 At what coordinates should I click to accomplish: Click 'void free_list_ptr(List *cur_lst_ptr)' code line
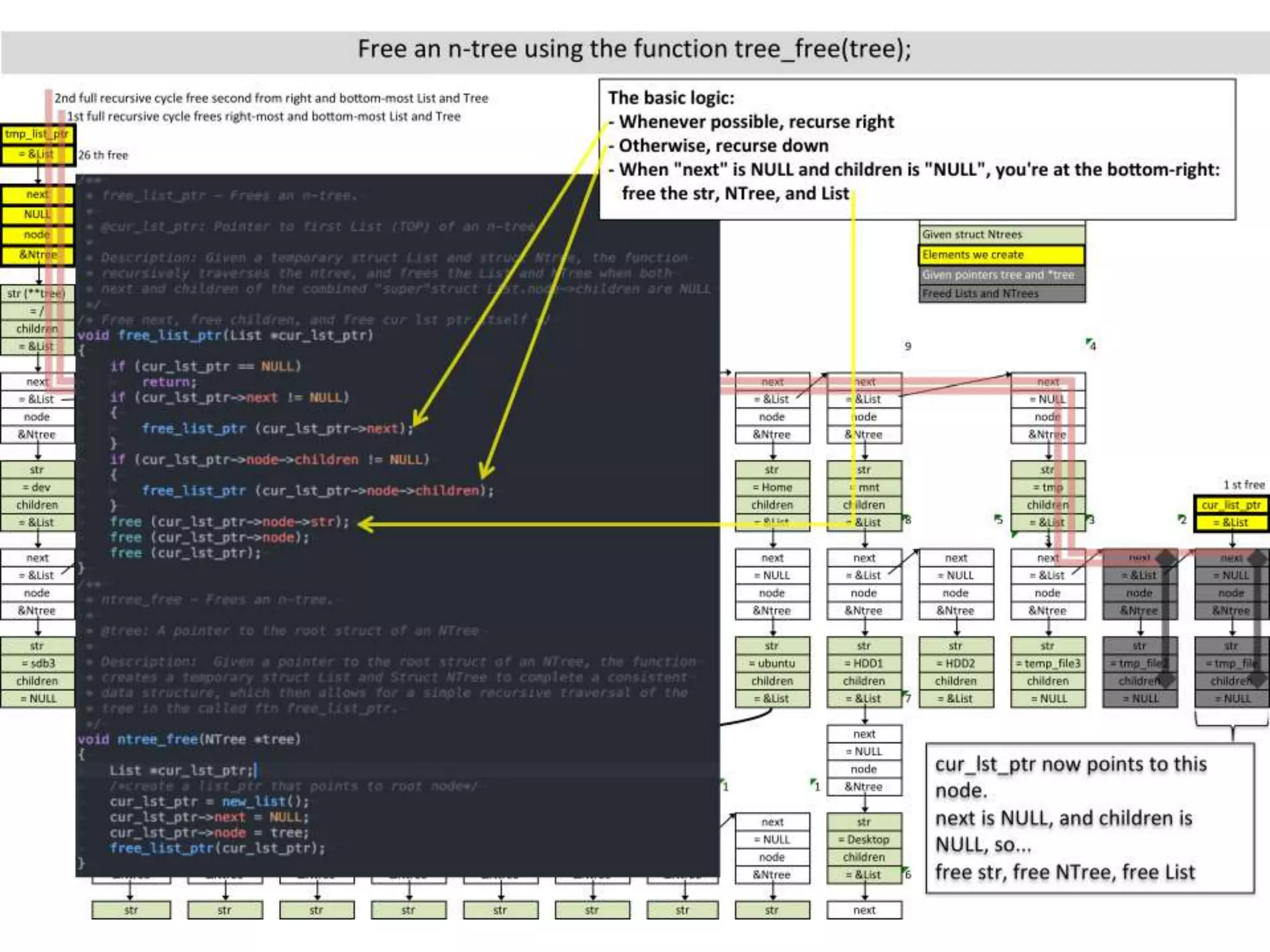coord(226,335)
